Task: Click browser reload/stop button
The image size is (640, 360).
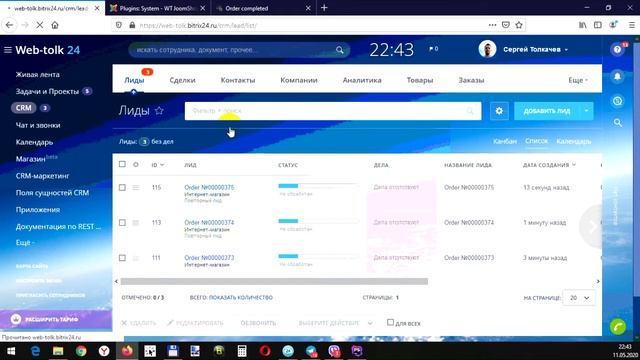Action: [x=40, y=25]
